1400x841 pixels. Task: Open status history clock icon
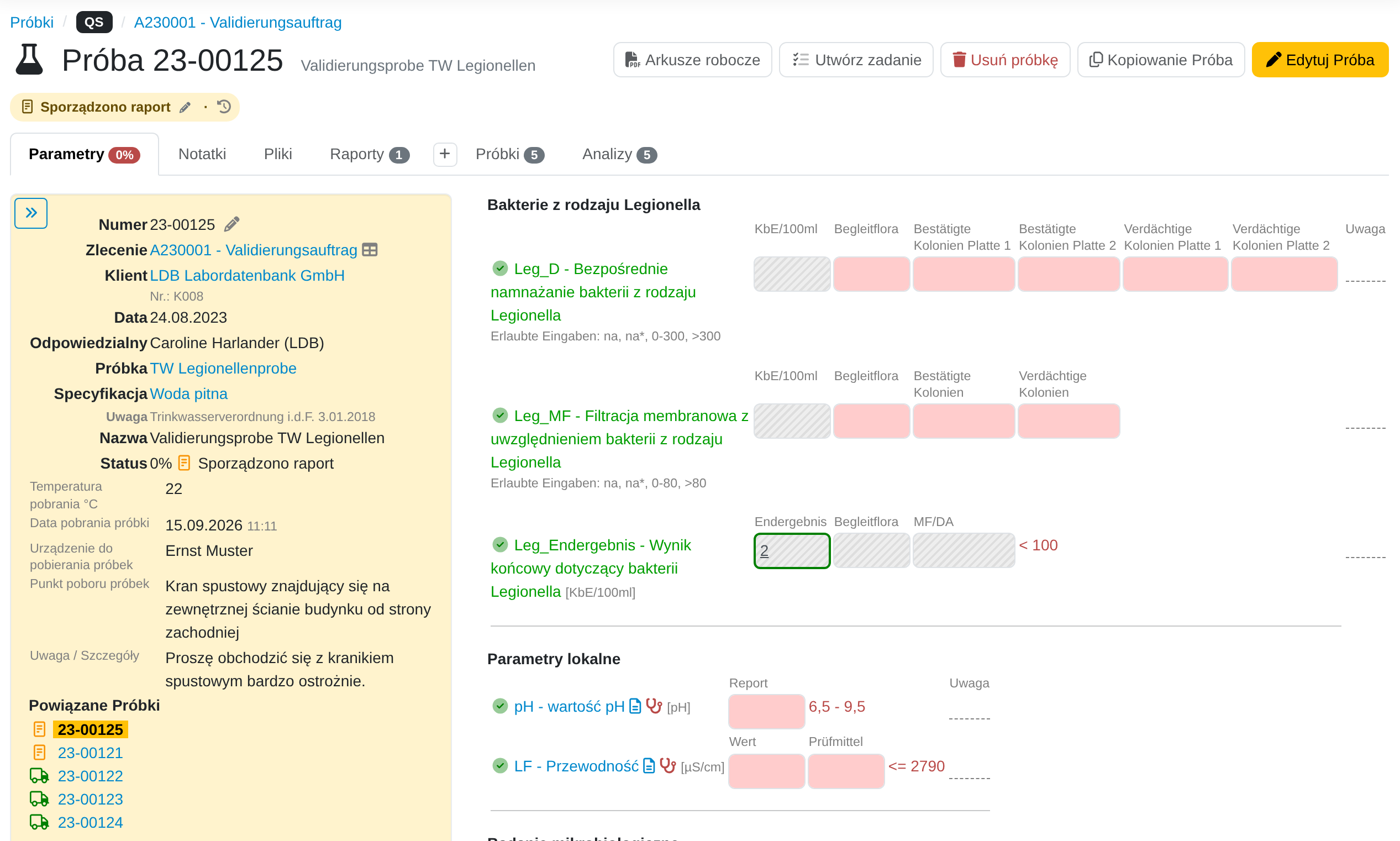click(x=224, y=107)
